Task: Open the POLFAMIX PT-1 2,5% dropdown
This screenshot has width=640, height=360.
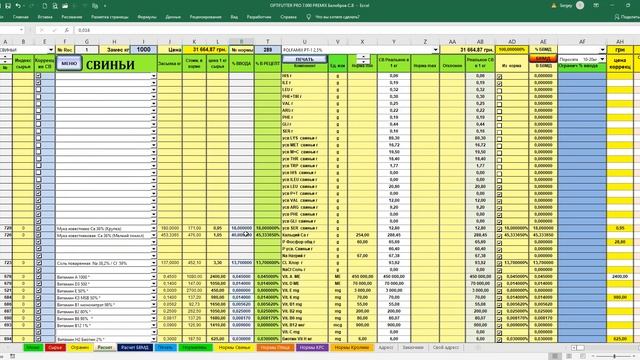Action: pyautogui.click(x=436, y=50)
